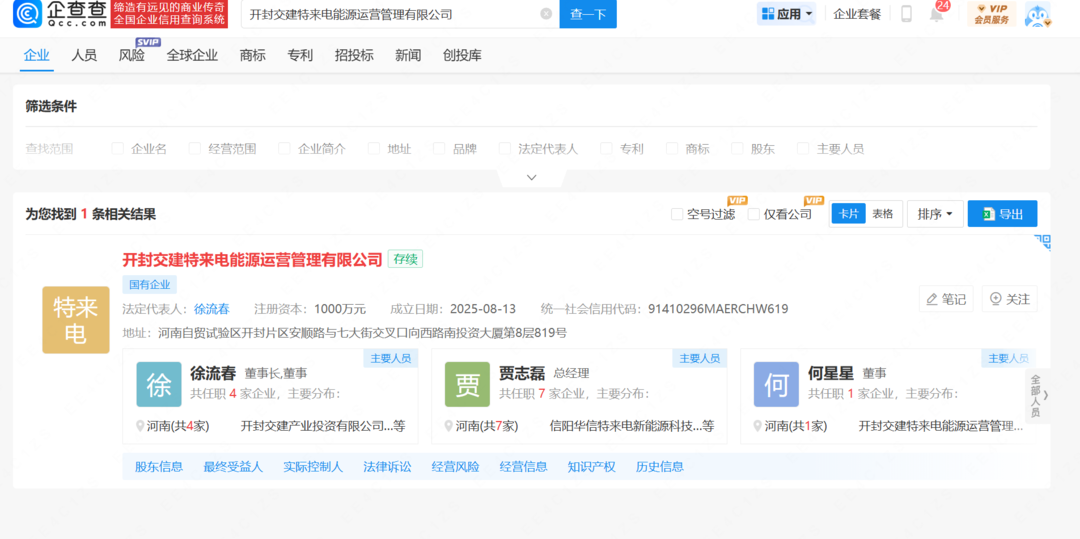Open the 贾 avatar tile
The height and width of the screenshot is (539, 1080).
point(467,384)
